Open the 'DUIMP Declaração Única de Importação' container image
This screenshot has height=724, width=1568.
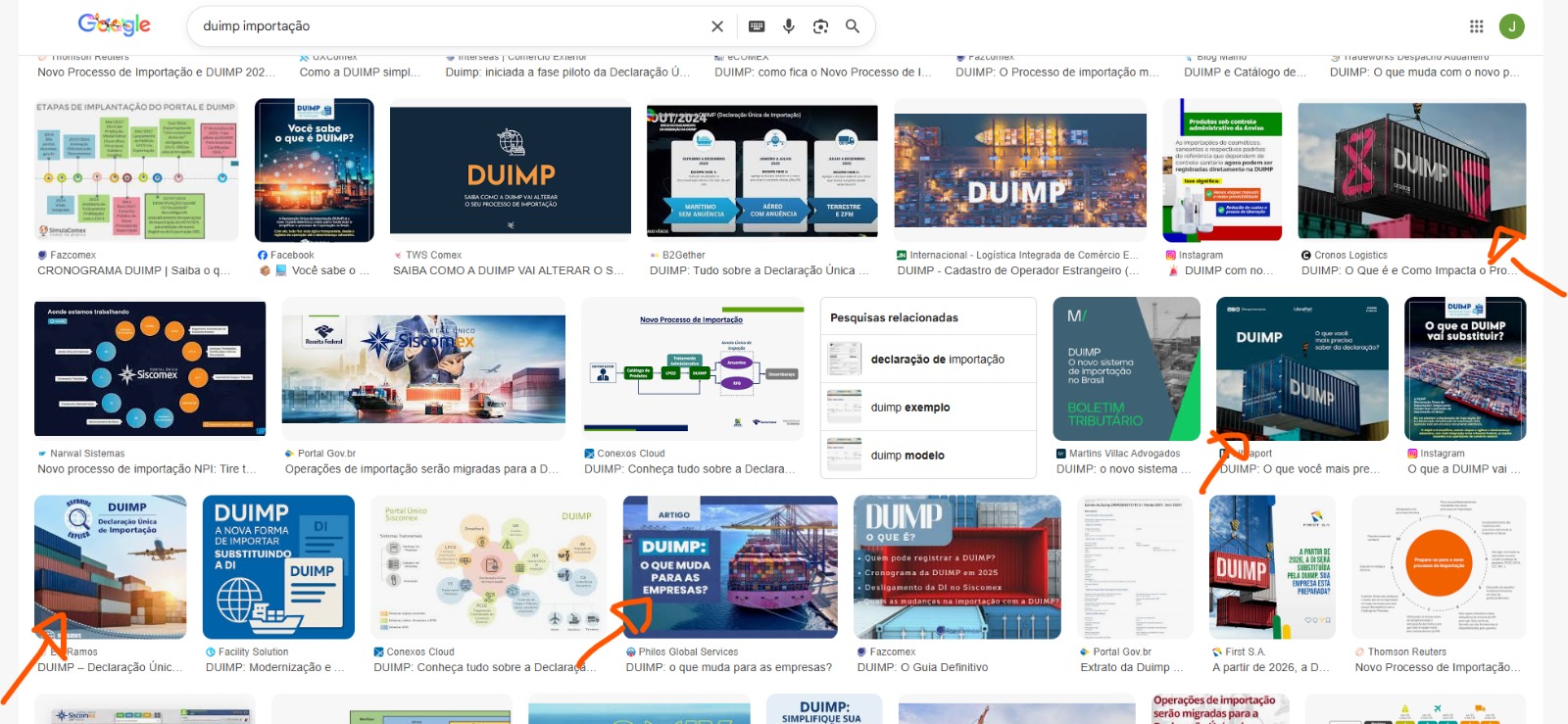pos(110,567)
